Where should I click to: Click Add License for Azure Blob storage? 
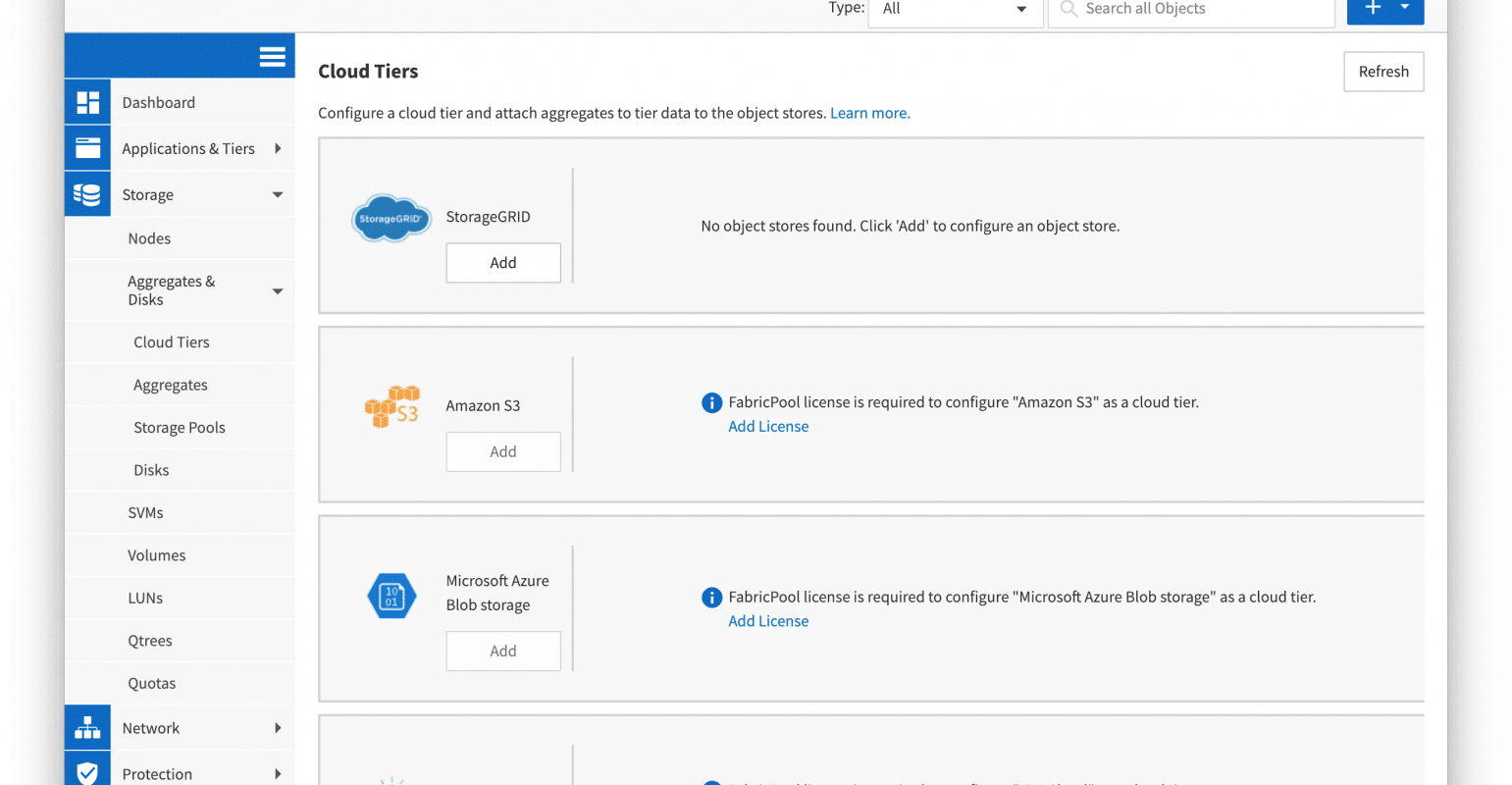click(x=768, y=621)
